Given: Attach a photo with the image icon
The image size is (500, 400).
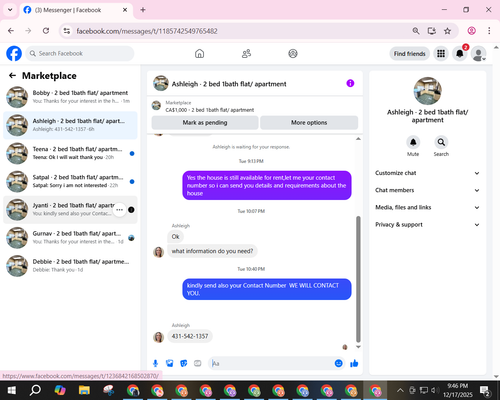Looking at the screenshot, I should point(170,363).
